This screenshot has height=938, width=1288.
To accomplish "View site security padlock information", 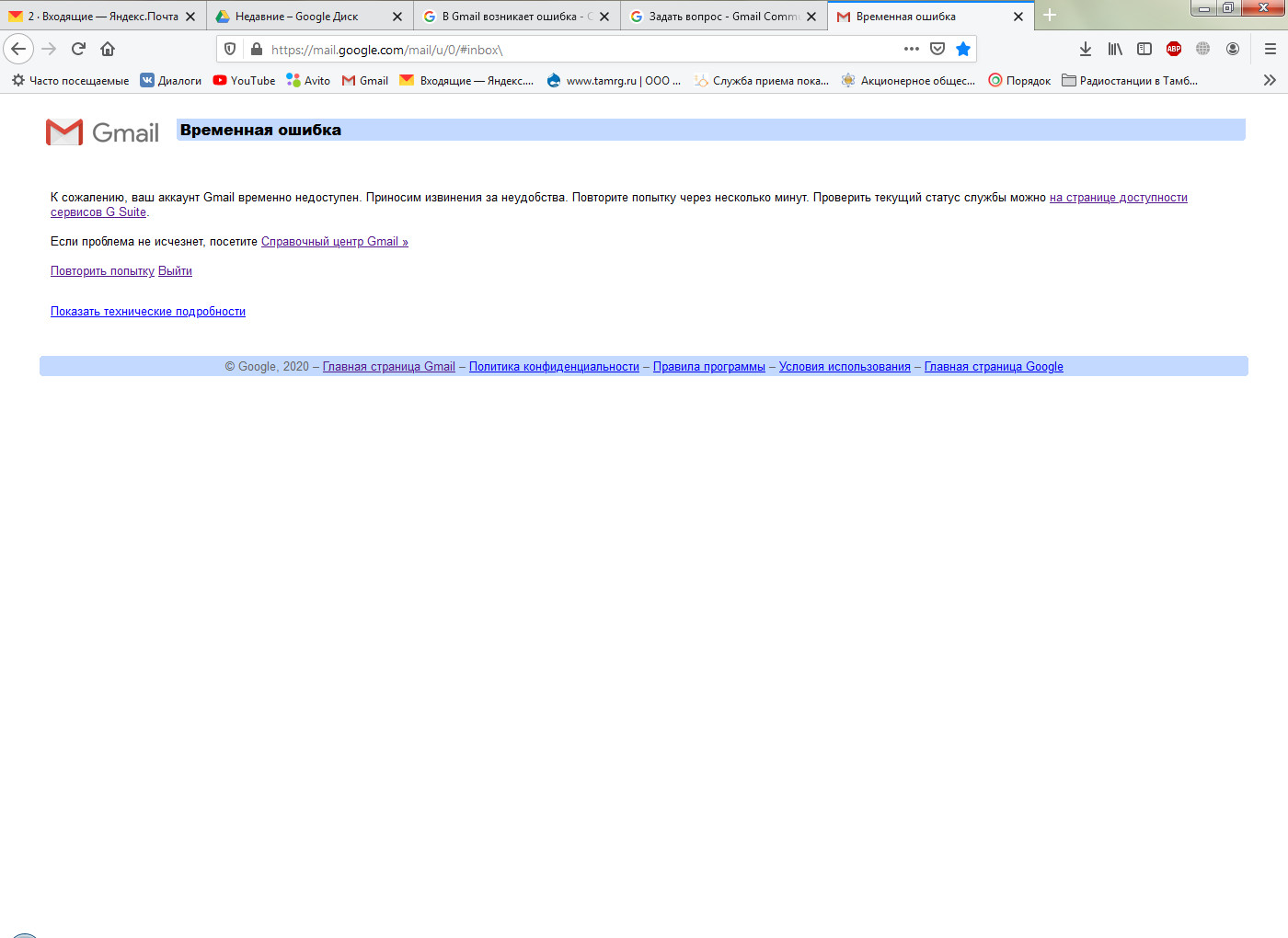I will pos(257,50).
